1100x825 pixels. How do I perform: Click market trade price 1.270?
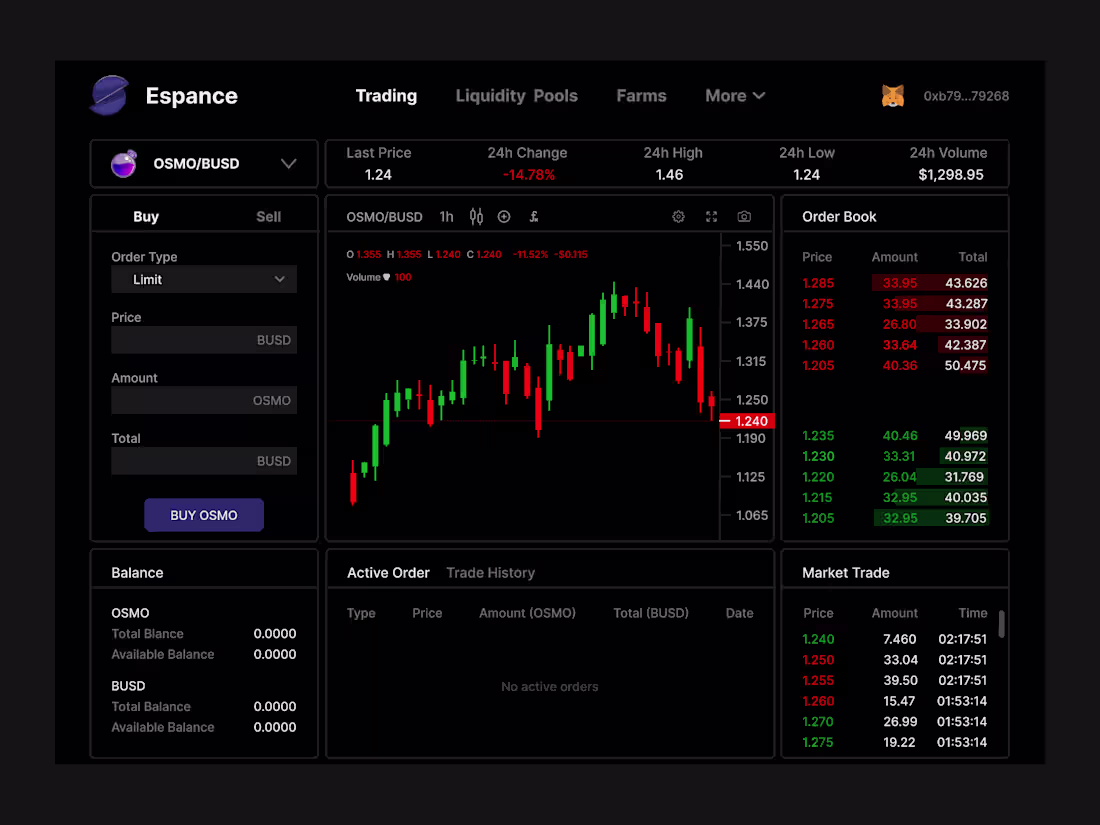point(818,722)
